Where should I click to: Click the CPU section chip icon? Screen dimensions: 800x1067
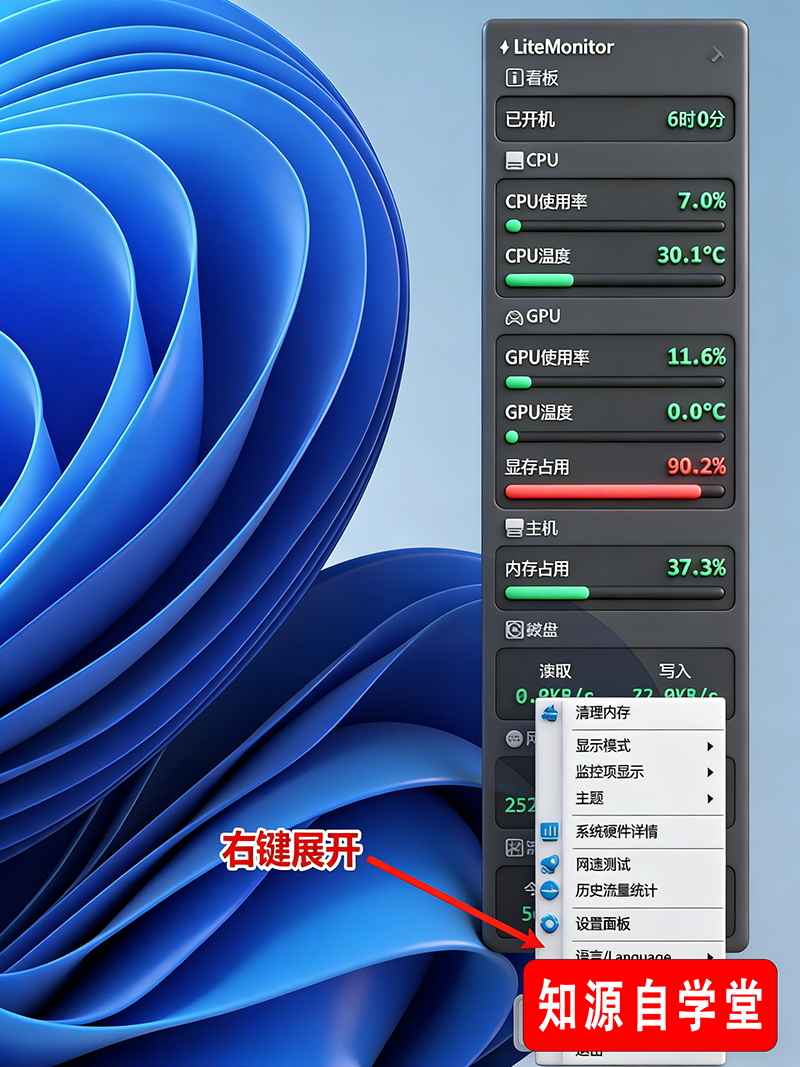tap(514, 161)
